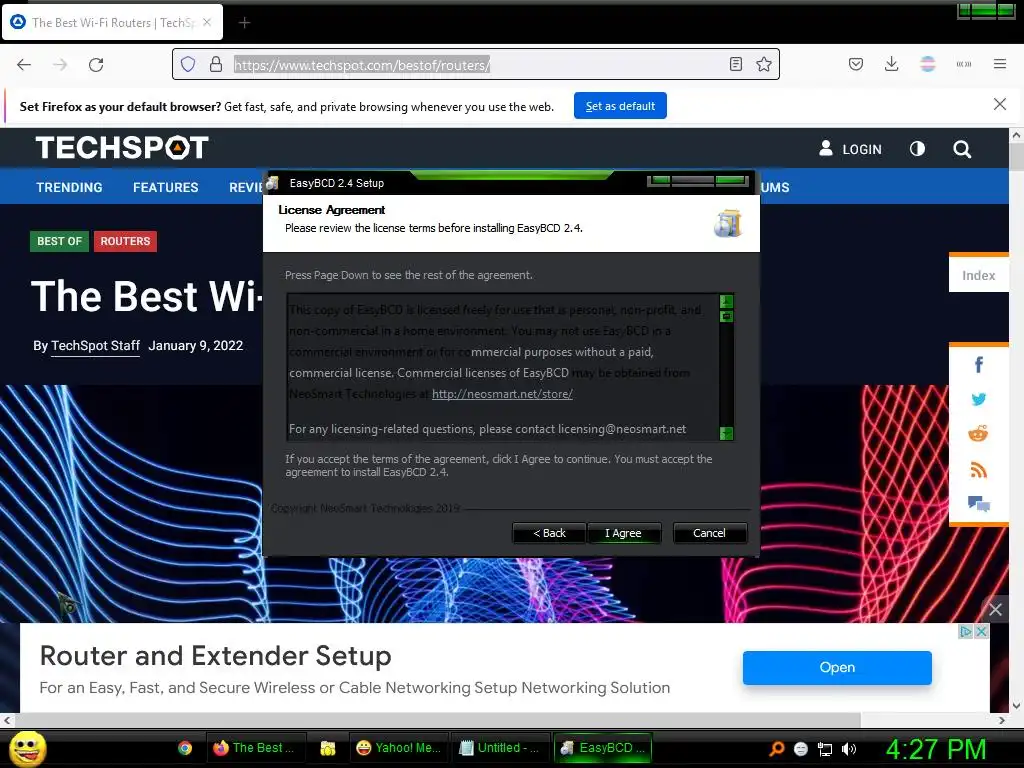
Task: Close the Best Wi-Fi Routers tab
Action: [x=206, y=22]
